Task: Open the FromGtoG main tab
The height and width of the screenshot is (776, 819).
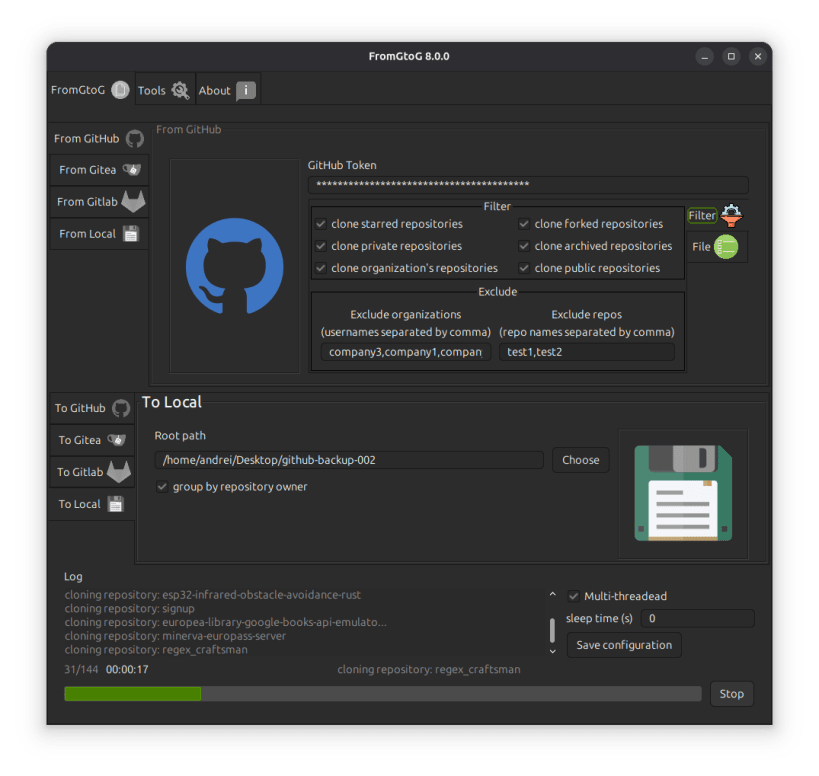Action: 90,90
